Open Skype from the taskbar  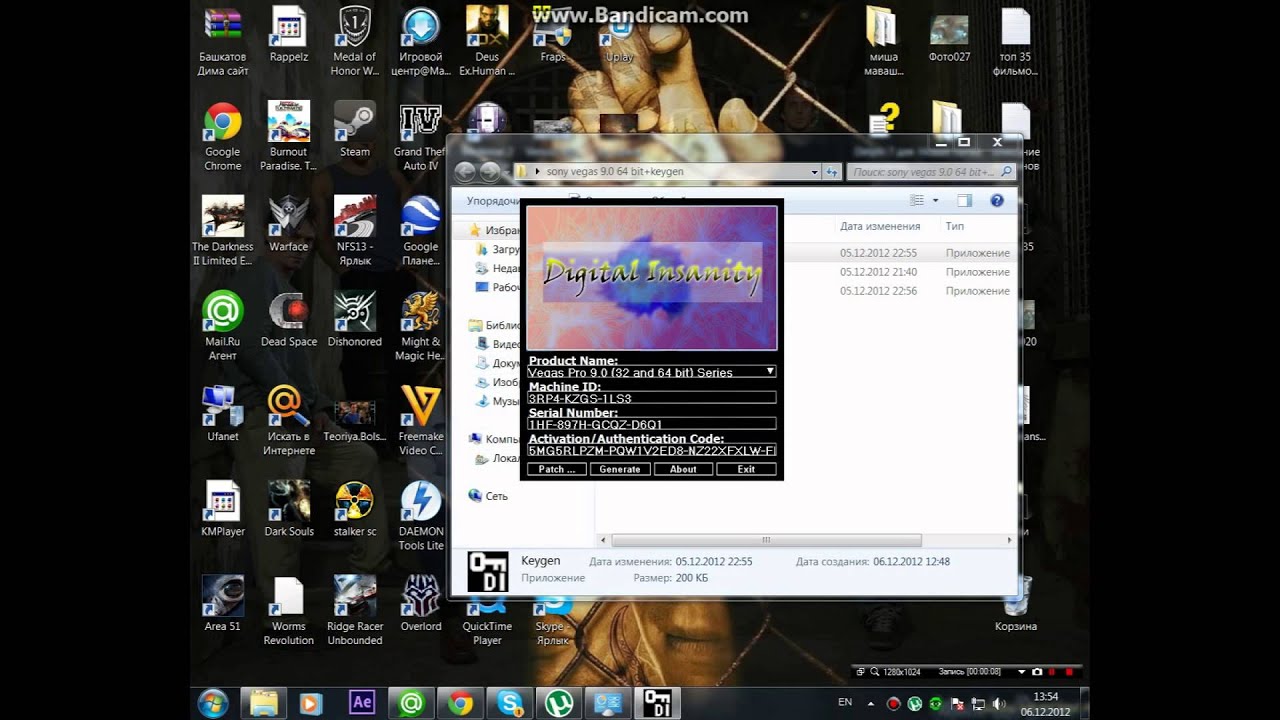[x=509, y=703]
